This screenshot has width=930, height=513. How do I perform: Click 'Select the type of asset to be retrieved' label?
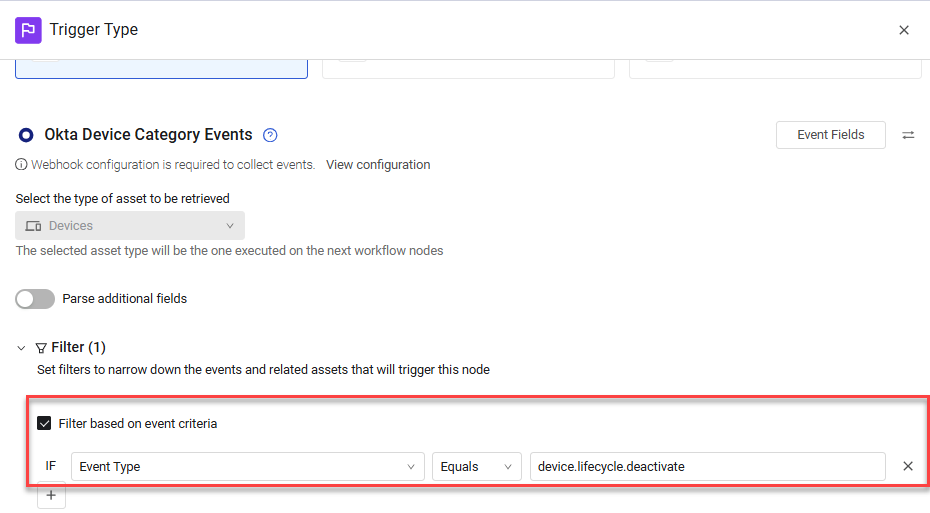[123, 199]
